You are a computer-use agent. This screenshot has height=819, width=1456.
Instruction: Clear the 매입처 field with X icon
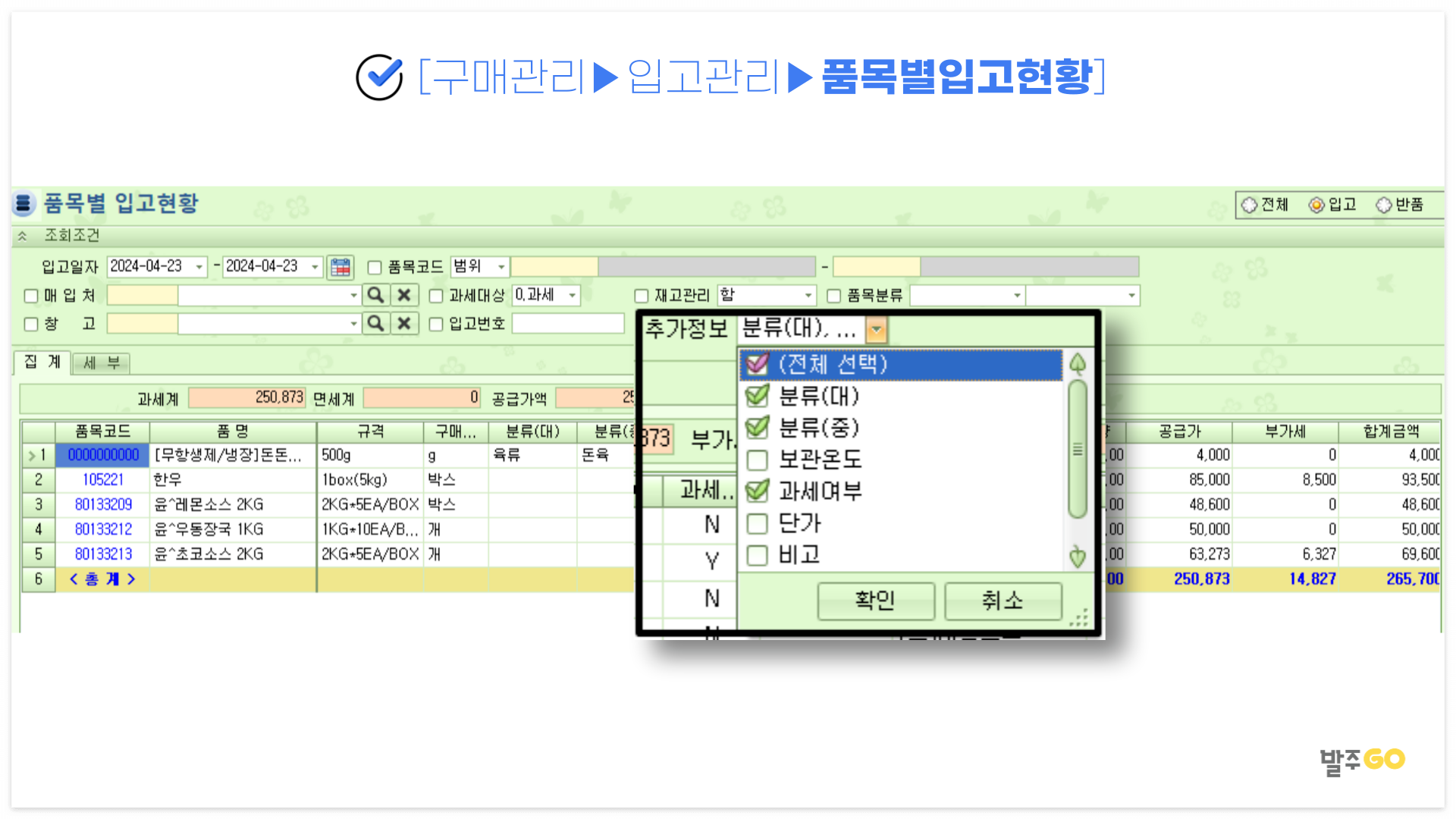pos(404,295)
